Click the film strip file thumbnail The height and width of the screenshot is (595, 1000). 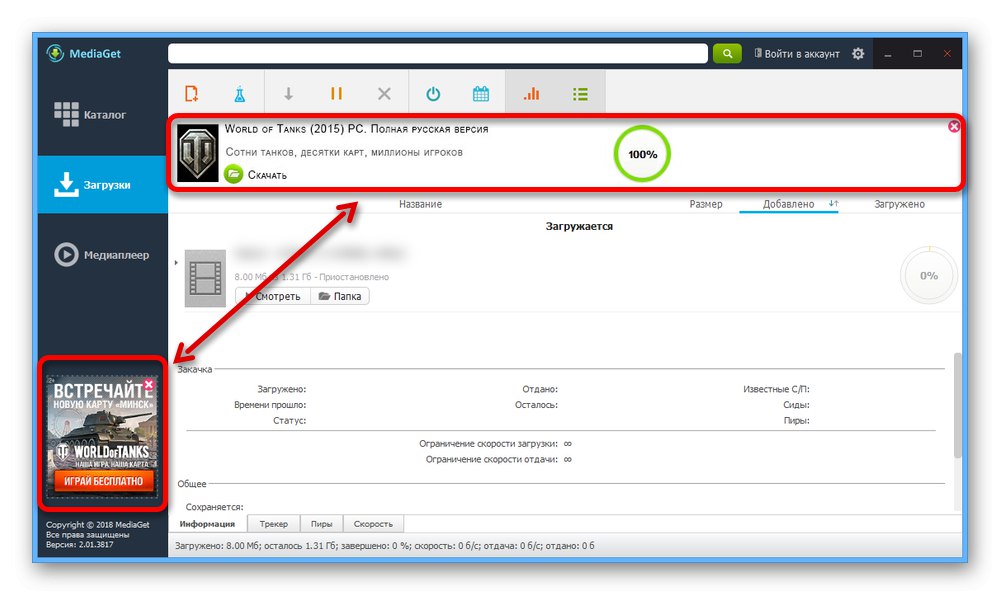tap(205, 278)
